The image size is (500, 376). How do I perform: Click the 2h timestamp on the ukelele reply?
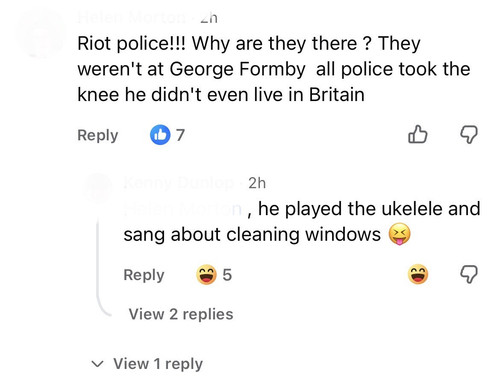click(x=257, y=183)
